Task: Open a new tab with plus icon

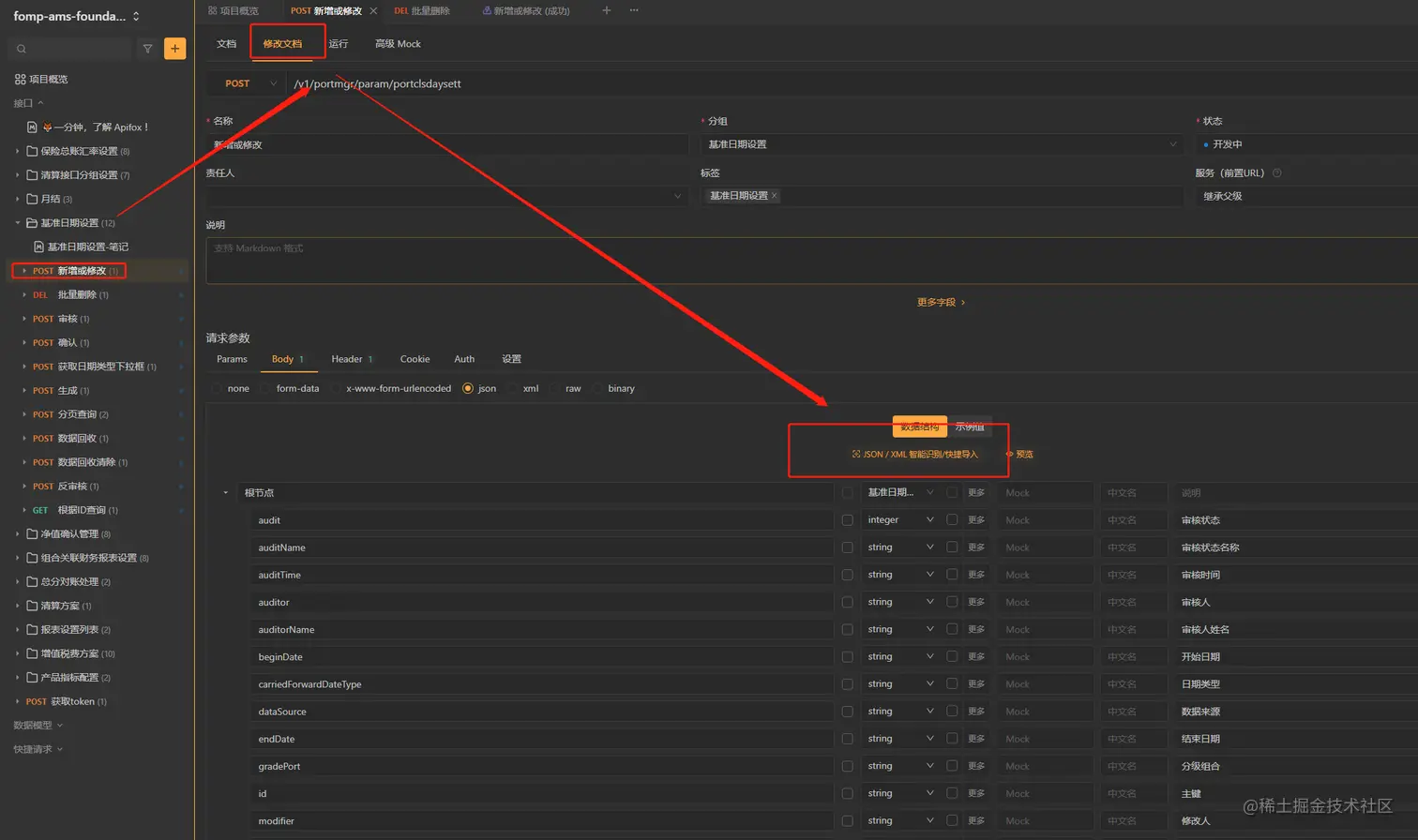Action: point(606,10)
